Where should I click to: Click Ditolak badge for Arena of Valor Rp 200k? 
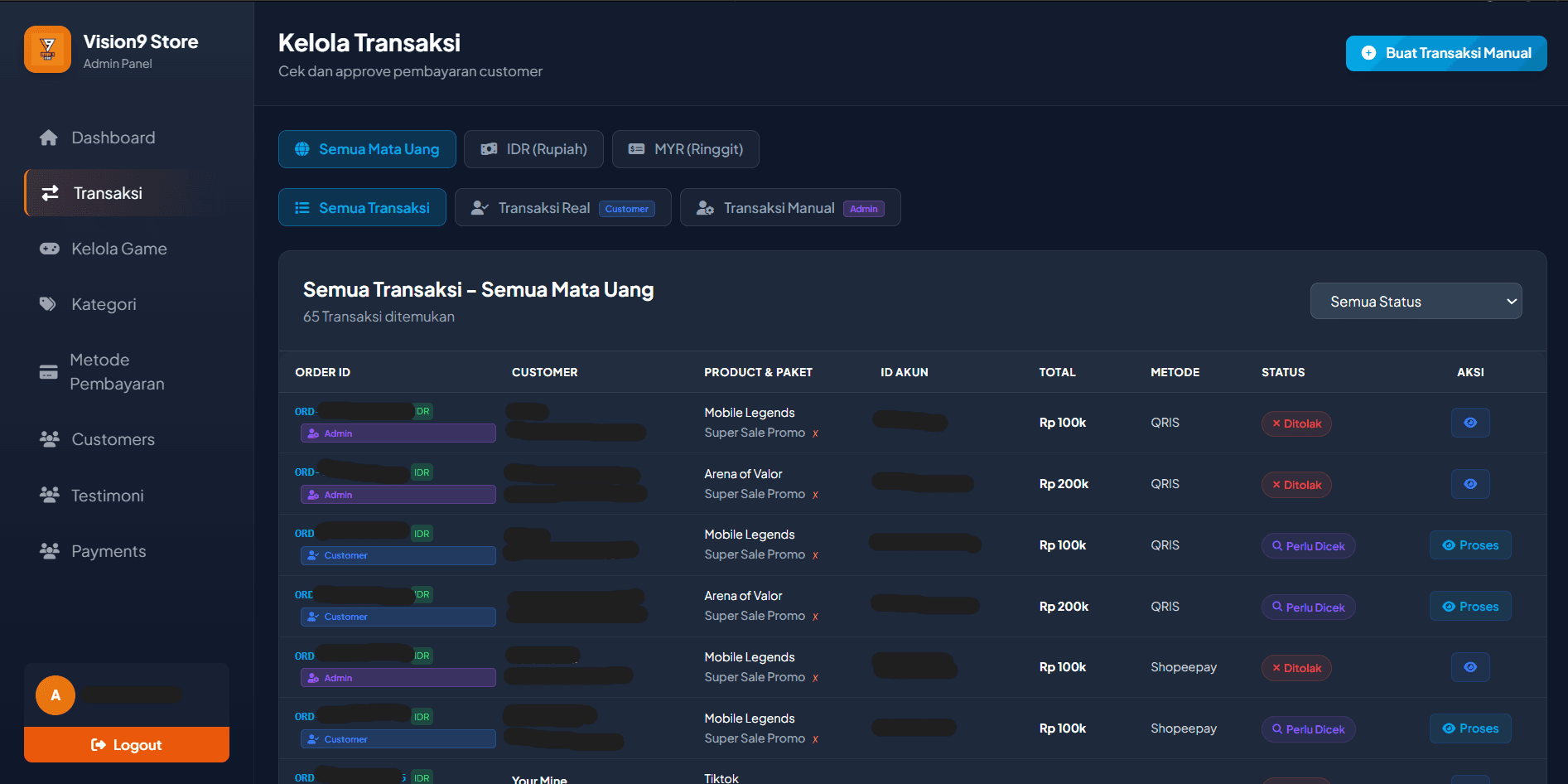click(x=1296, y=485)
